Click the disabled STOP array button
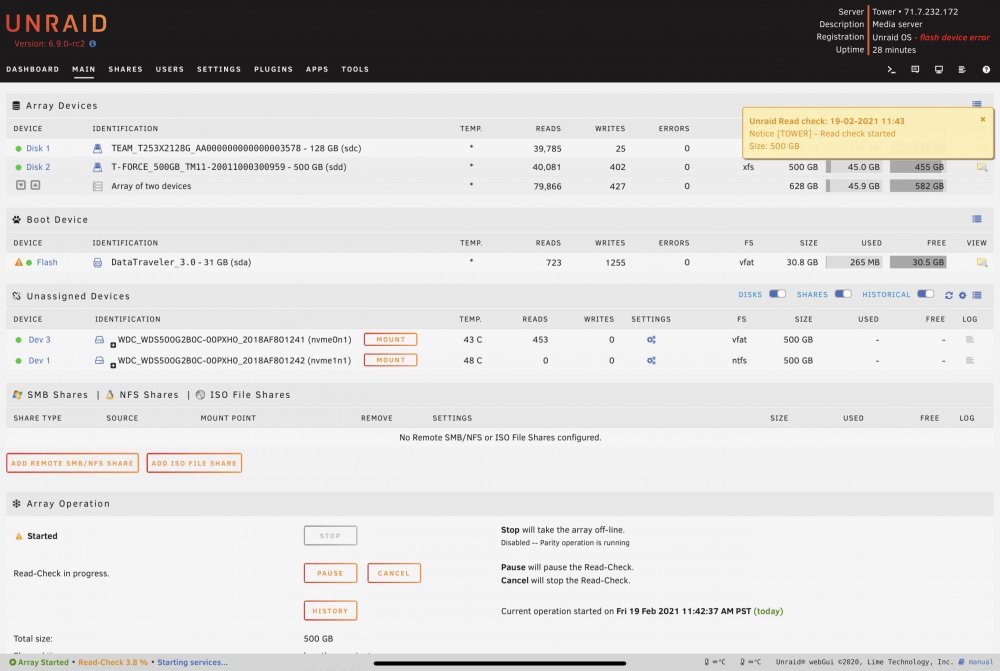1000x671 pixels. point(330,536)
